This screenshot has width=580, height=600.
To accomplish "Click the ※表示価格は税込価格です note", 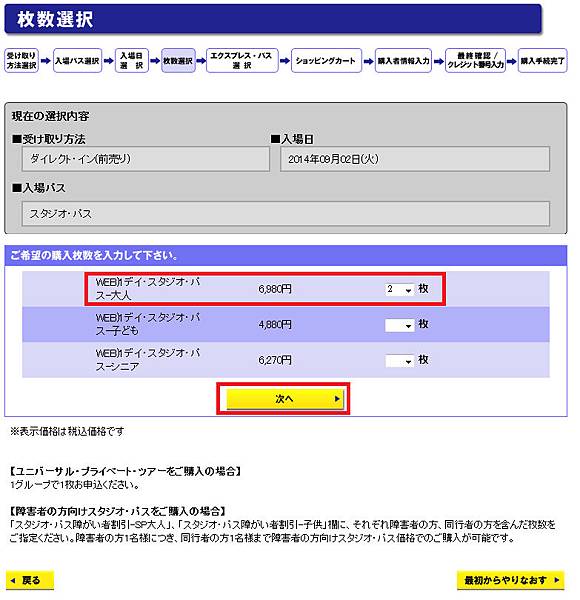I will point(67,432).
